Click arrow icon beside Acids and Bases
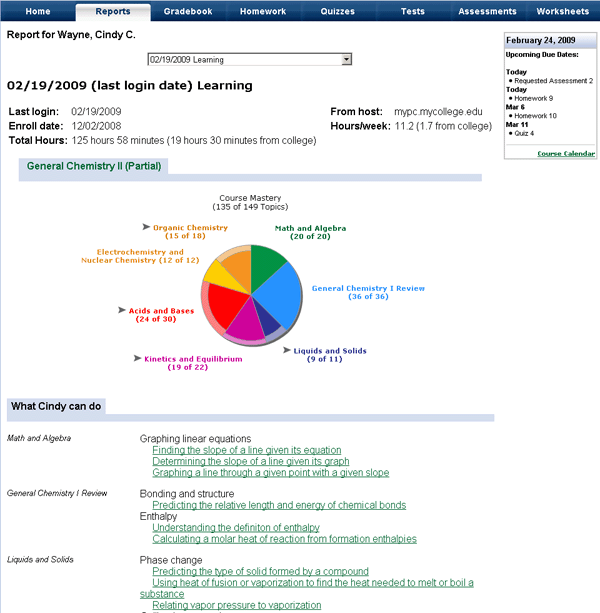This screenshot has width=600, height=613. [x=121, y=310]
